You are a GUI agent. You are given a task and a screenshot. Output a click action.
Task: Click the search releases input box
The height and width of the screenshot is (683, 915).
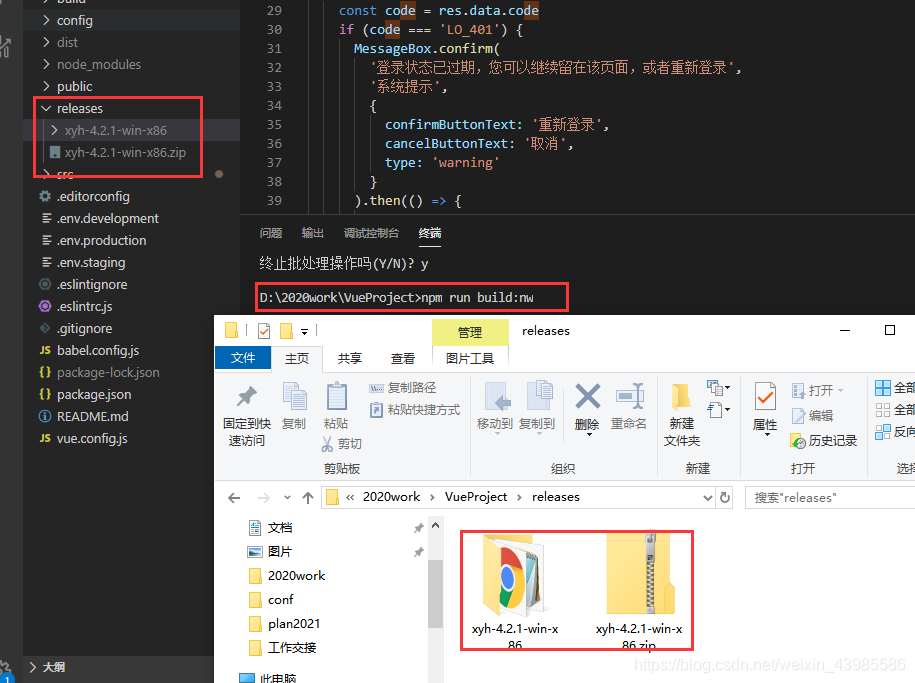coord(830,498)
